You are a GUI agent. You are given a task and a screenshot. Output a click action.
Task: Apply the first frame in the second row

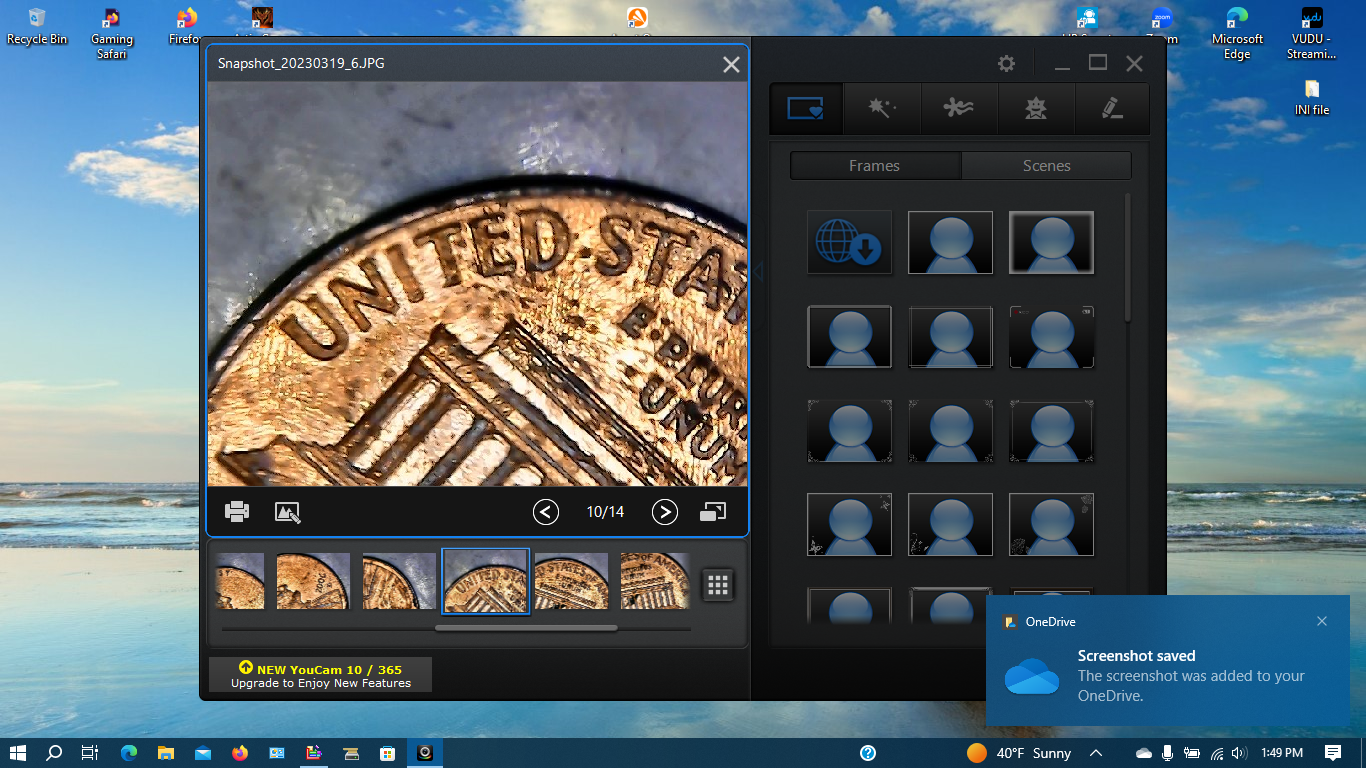849,337
